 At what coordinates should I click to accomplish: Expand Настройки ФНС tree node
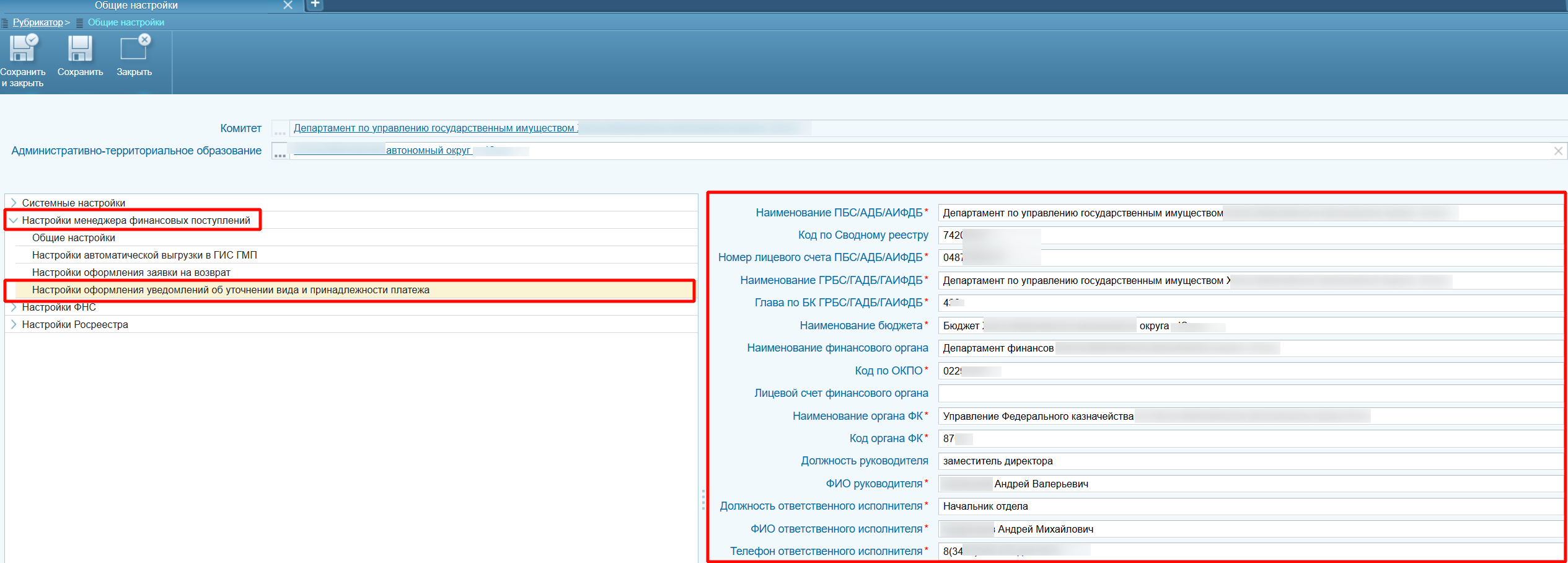(x=14, y=307)
